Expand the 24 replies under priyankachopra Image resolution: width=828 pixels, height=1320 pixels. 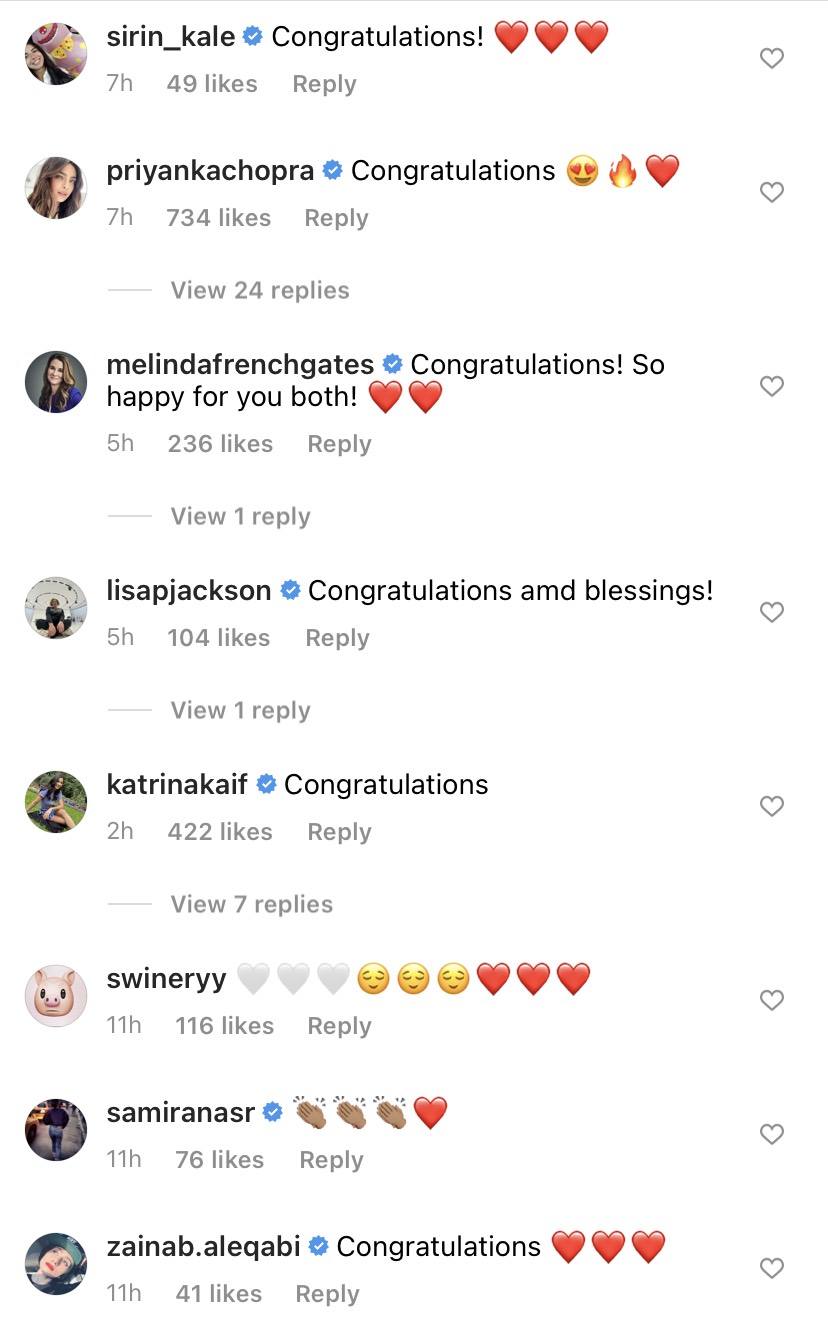coord(259,290)
